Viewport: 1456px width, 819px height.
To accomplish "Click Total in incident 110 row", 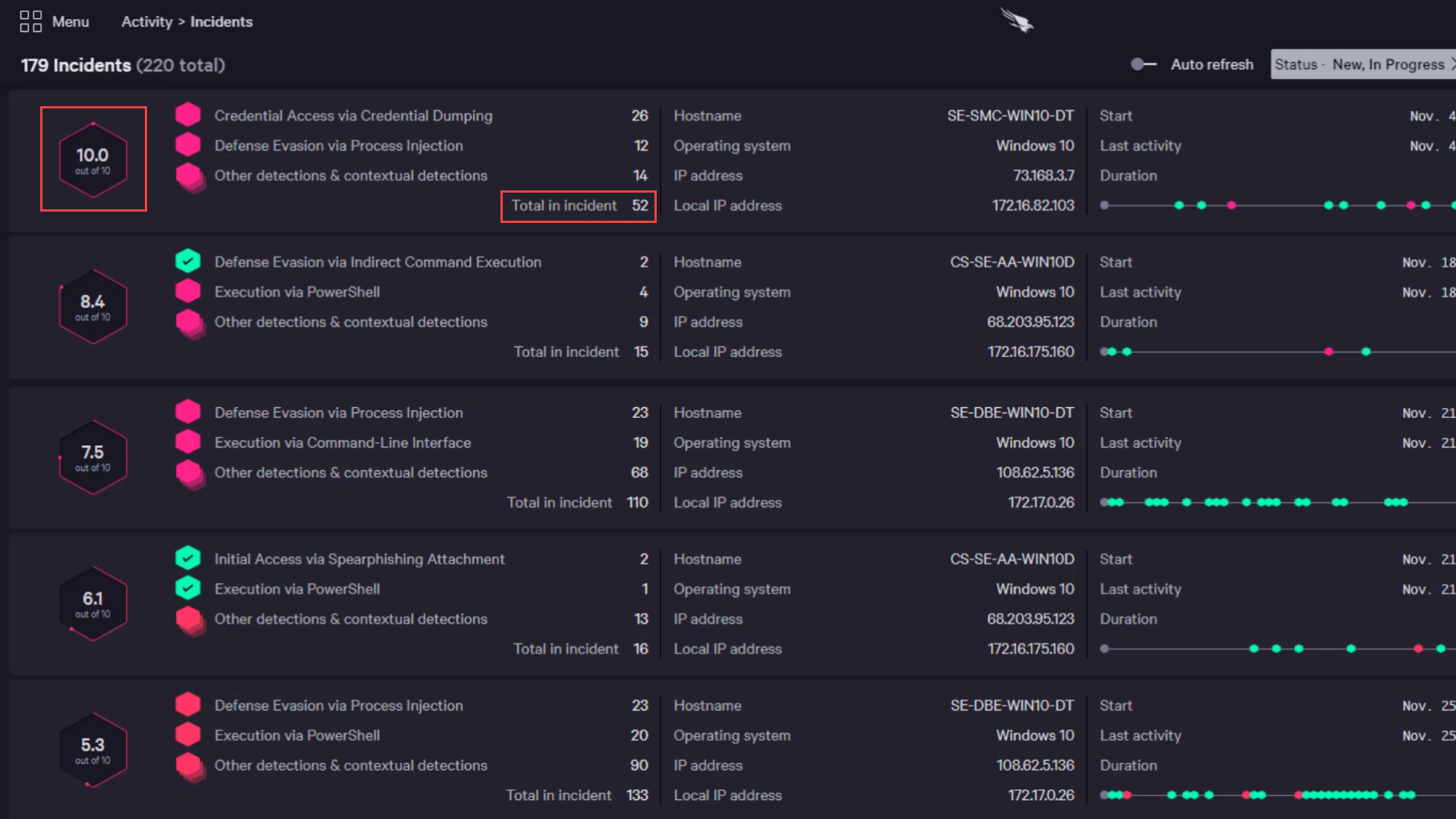I will click(x=576, y=503).
